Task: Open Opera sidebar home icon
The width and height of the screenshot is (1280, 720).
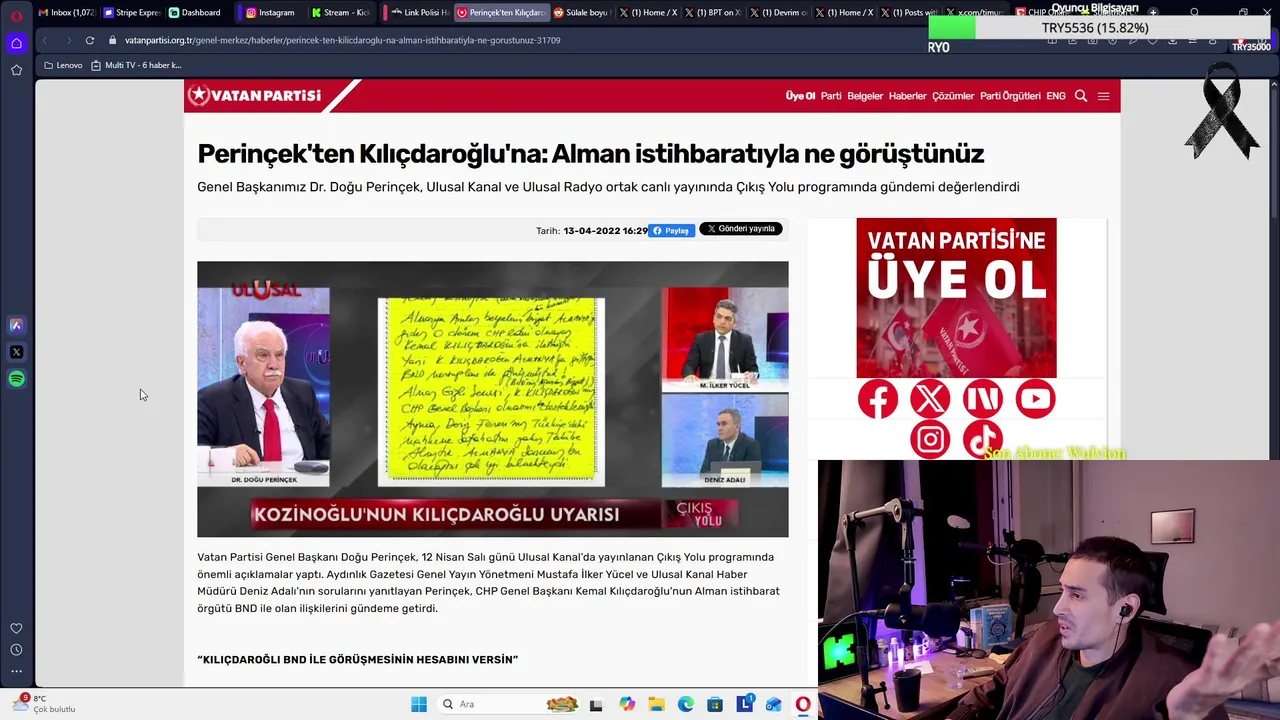Action: click(x=16, y=43)
